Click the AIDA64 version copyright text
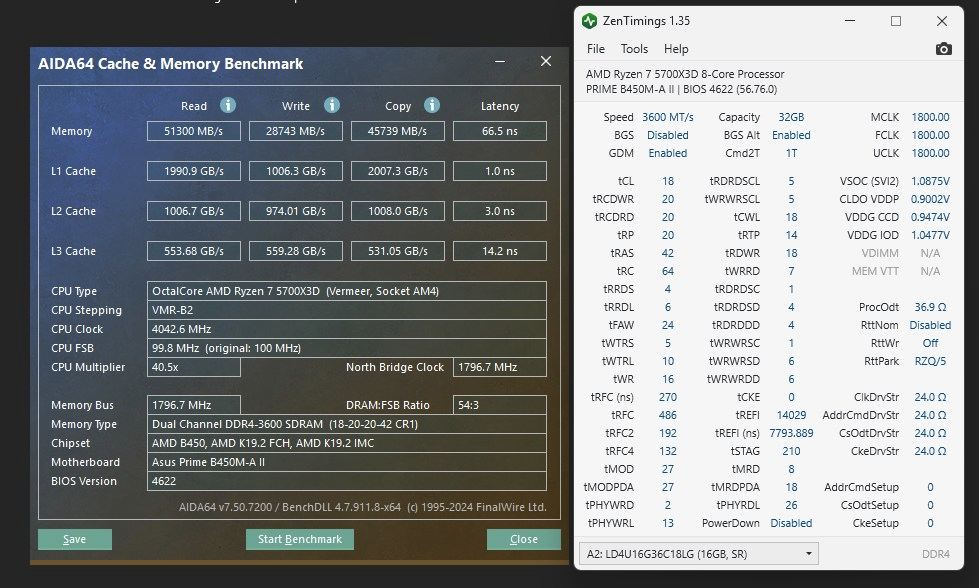979x588 pixels. pos(363,507)
